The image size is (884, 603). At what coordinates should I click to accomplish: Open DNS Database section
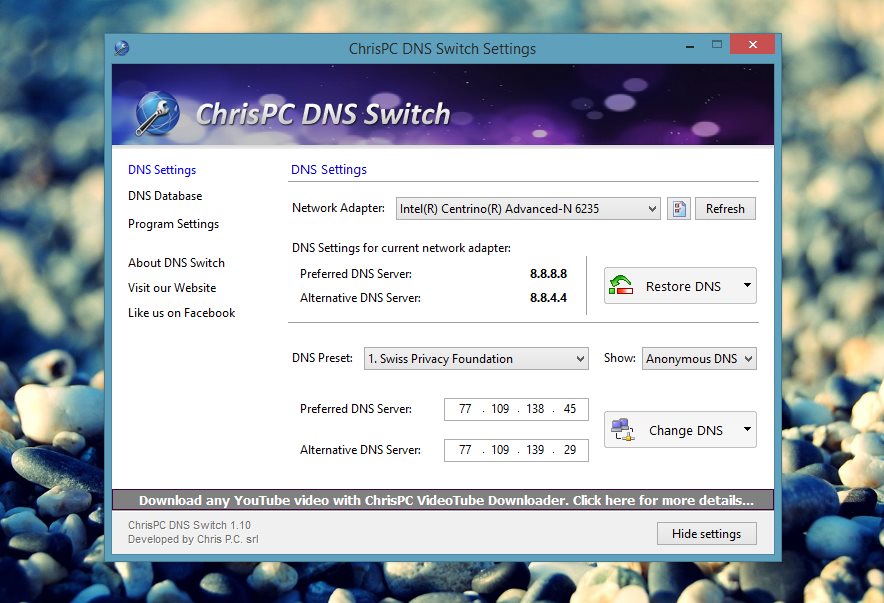[x=165, y=196]
